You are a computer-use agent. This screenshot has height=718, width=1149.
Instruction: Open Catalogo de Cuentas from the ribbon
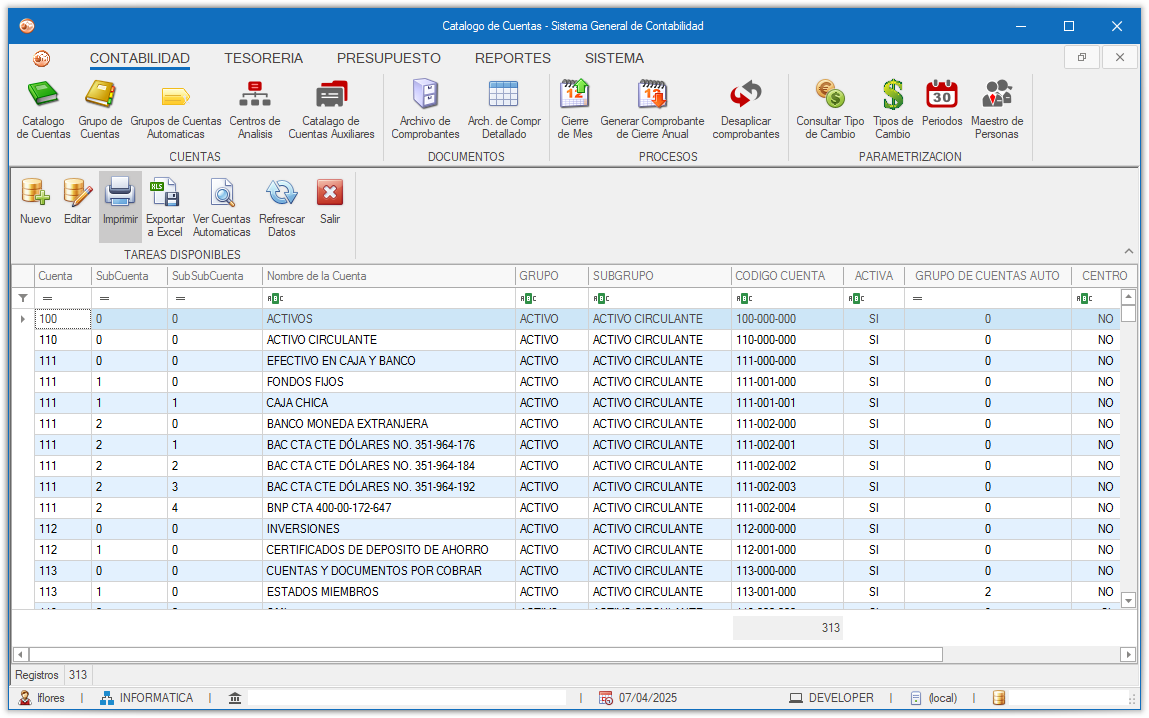click(x=43, y=109)
